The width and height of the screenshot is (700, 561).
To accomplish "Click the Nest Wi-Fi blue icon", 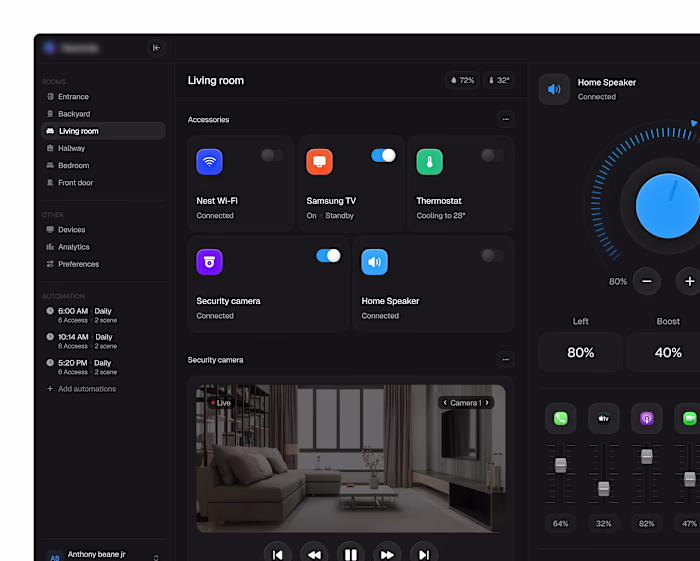I will [x=209, y=162].
